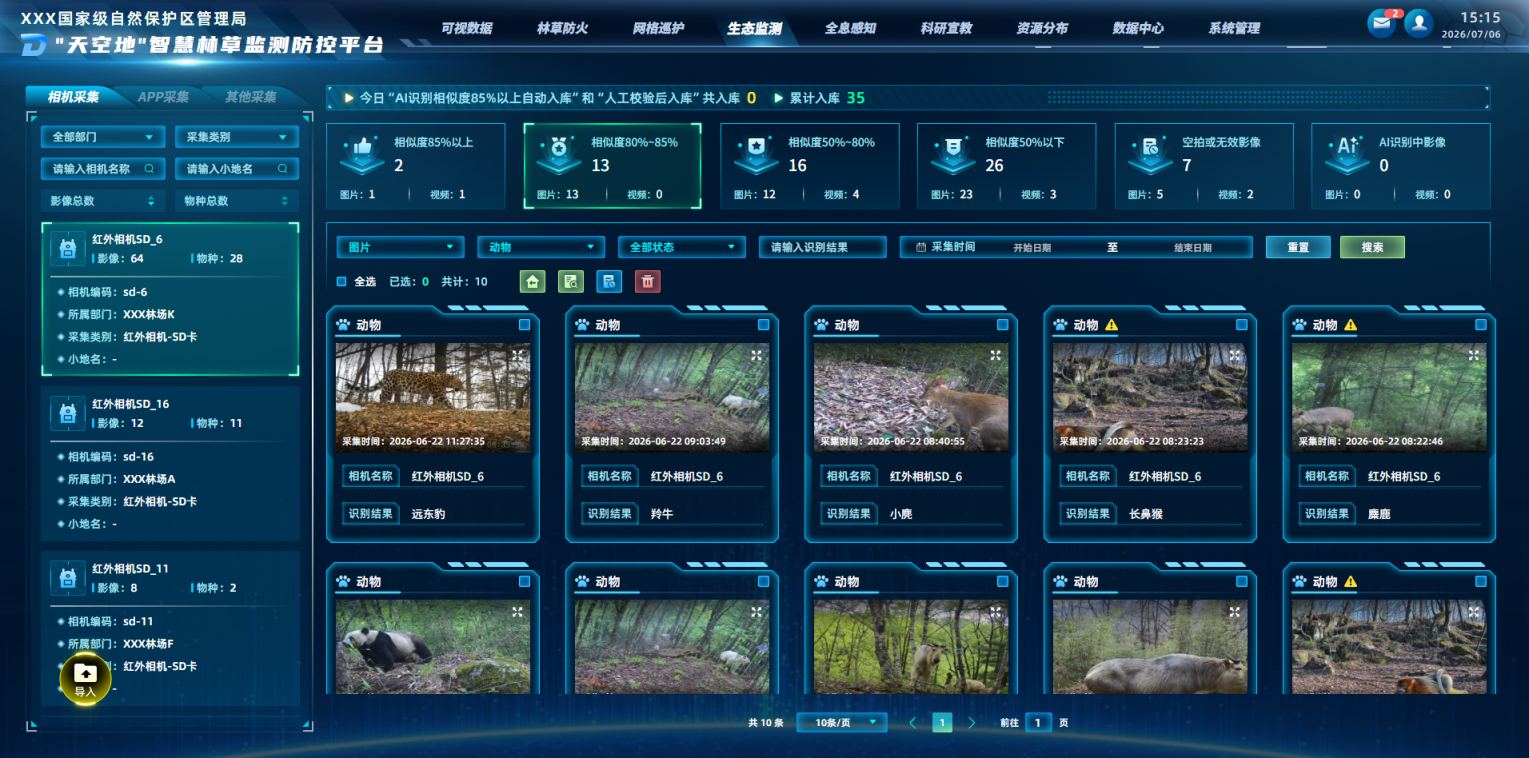Click the camera icon of 红外相机SD_11
The height and width of the screenshot is (758, 1529).
pyautogui.click(x=67, y=577)
